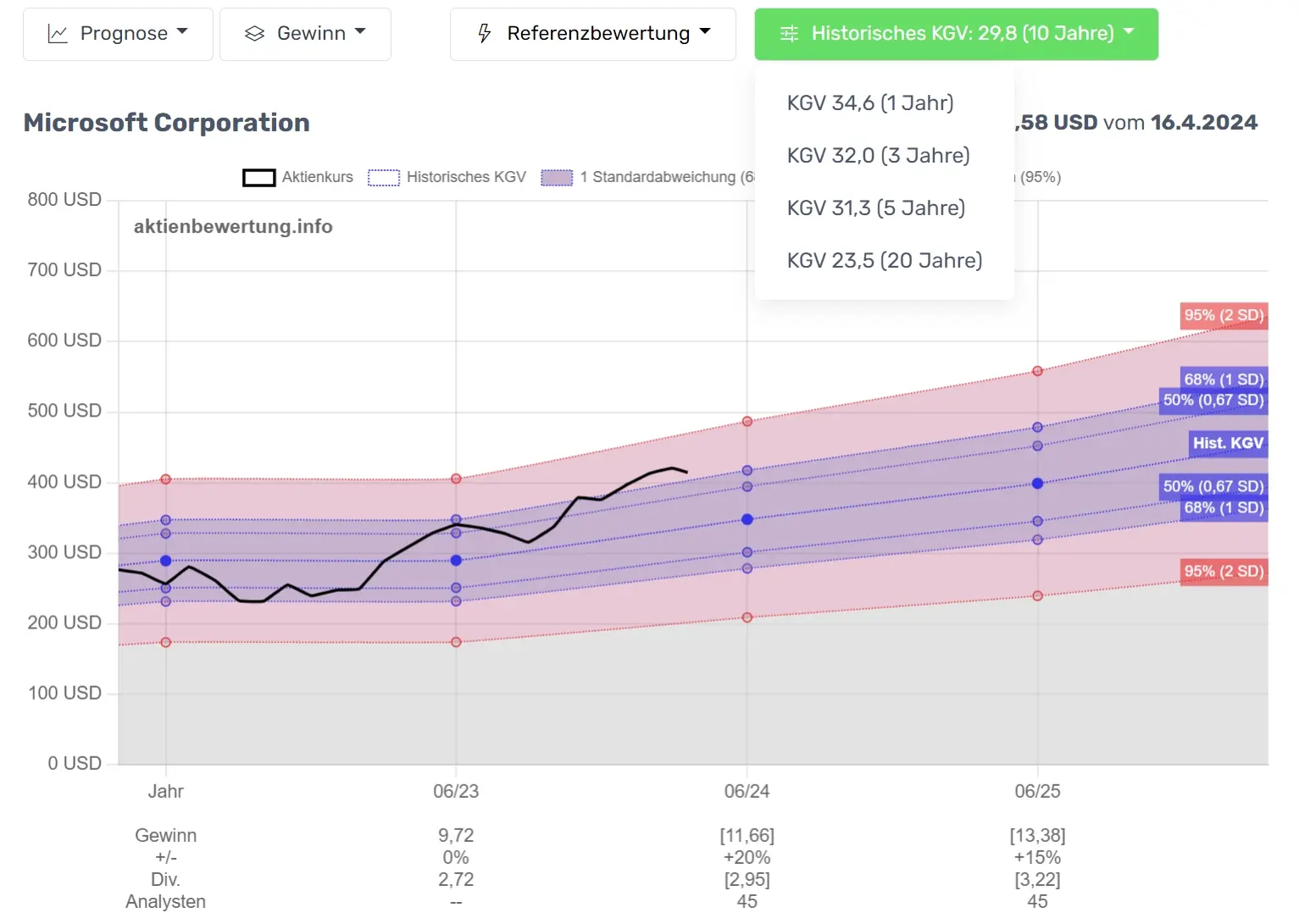Click the layers icon in Gewinn
Viewport: 1299px width, 924px height.
coord(254,34)
